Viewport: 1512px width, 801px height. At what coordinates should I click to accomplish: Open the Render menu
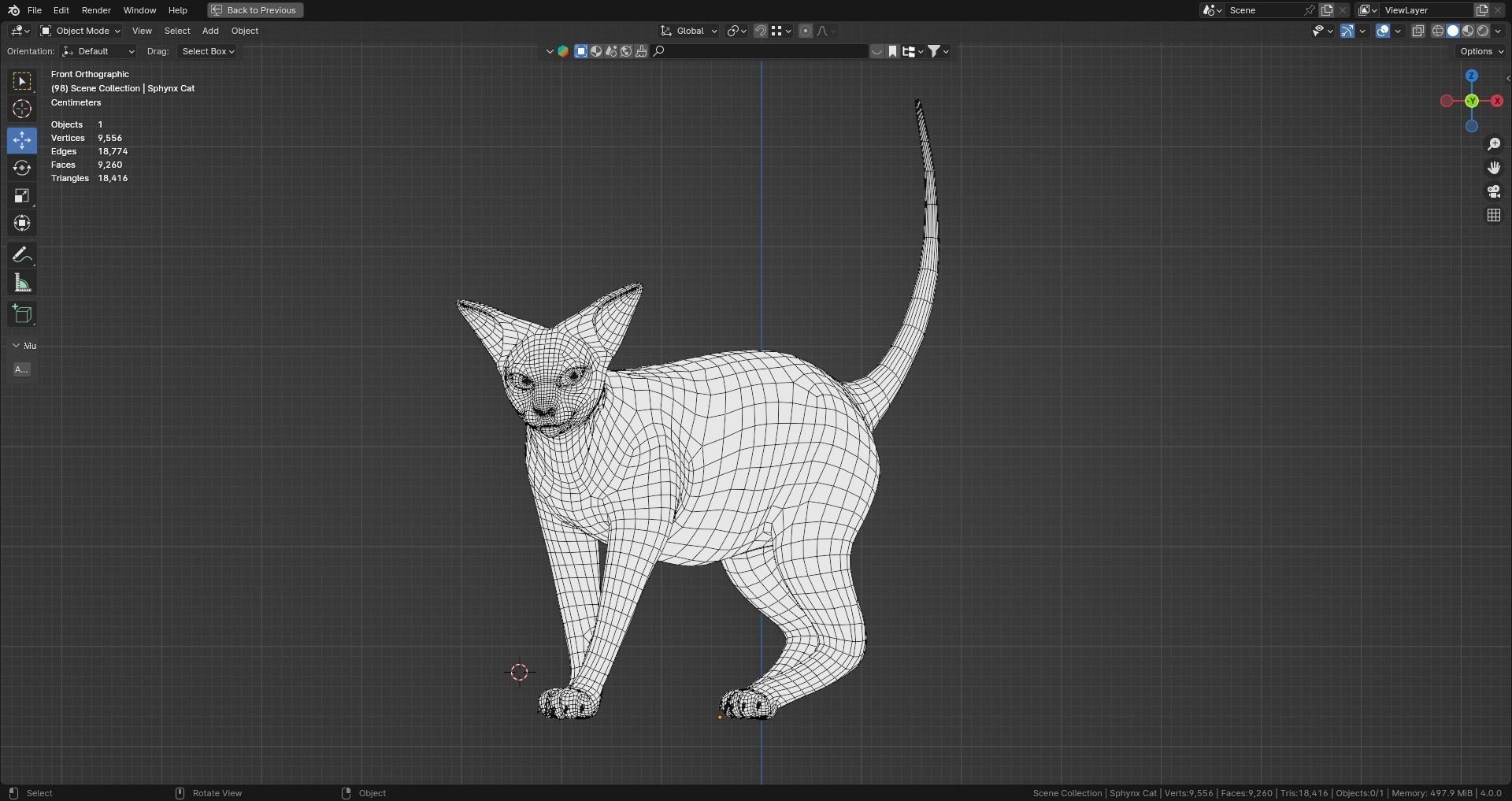[96, 10]
